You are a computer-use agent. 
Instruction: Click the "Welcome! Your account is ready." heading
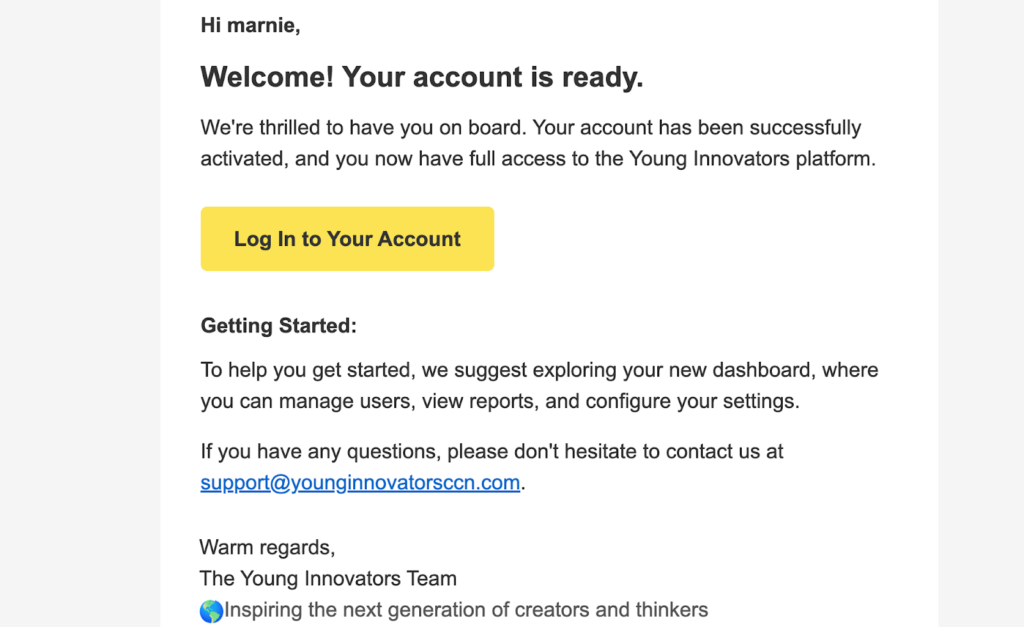point(422,77)
